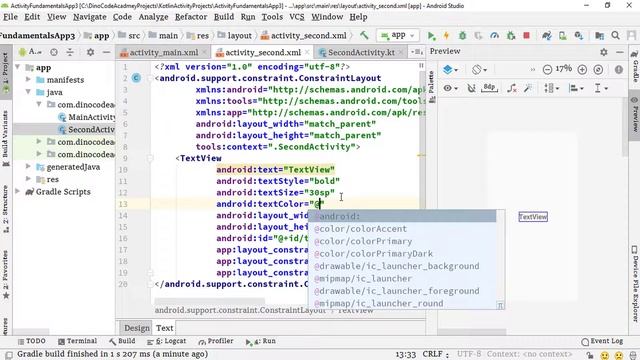This screenshot has width=640, height=360.
Task: Clear all constraints in preview toolbar
Action: pyautogui.click(x=512, y=88)
